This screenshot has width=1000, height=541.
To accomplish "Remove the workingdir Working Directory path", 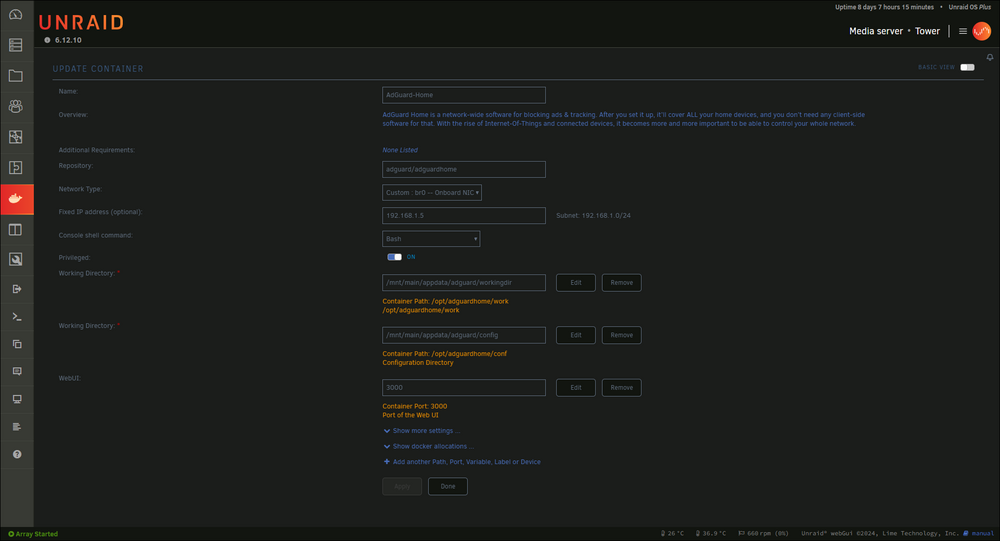I will pyautogui.click(x=622, y=283).
